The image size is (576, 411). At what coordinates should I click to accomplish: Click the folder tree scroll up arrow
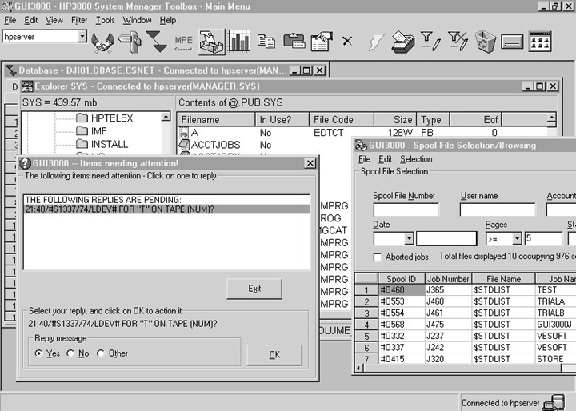pyautogui.click(x=166, y=117)
